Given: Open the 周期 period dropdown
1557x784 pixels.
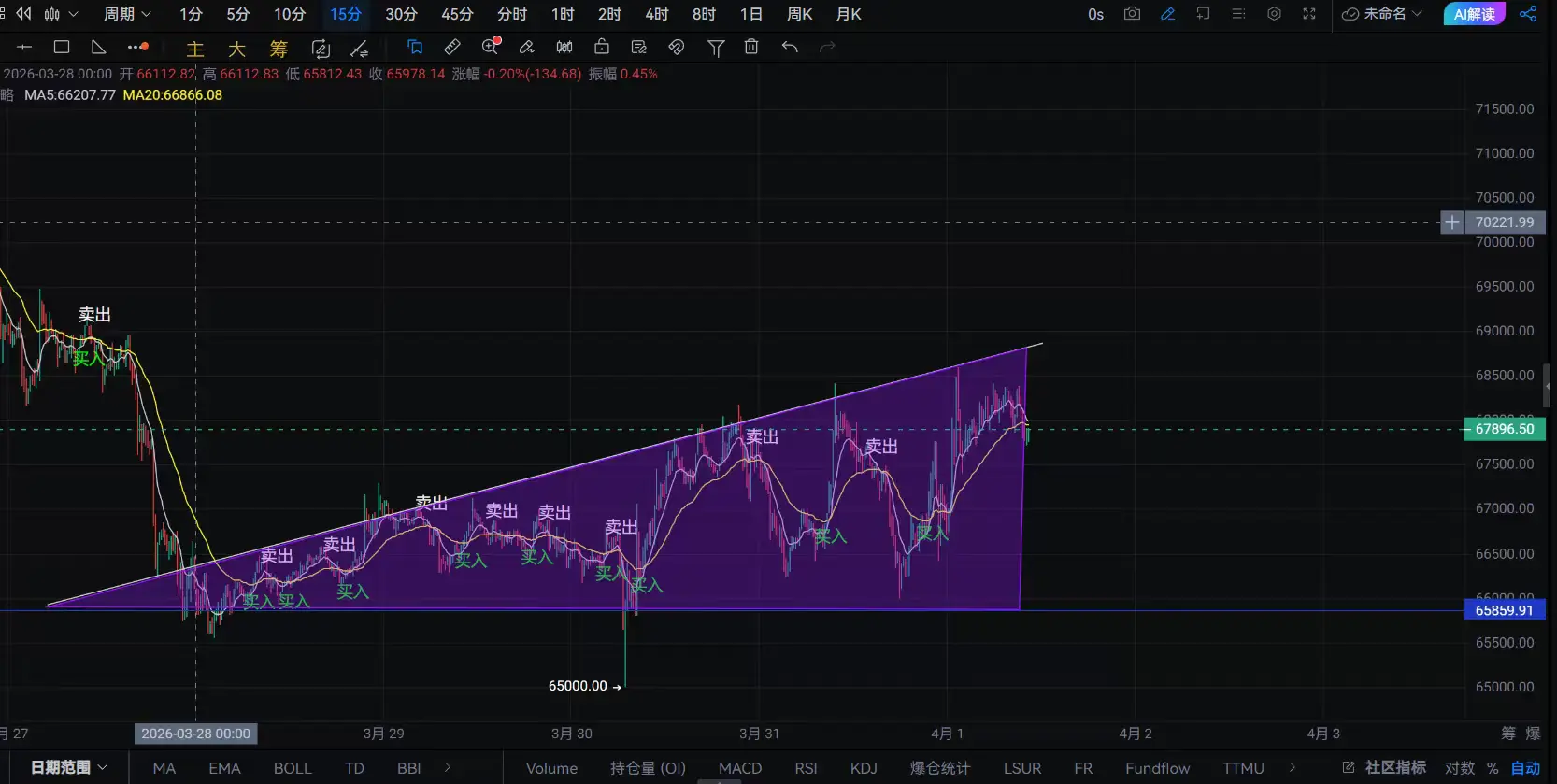Looking at the screenshot, I should (127, 14).
